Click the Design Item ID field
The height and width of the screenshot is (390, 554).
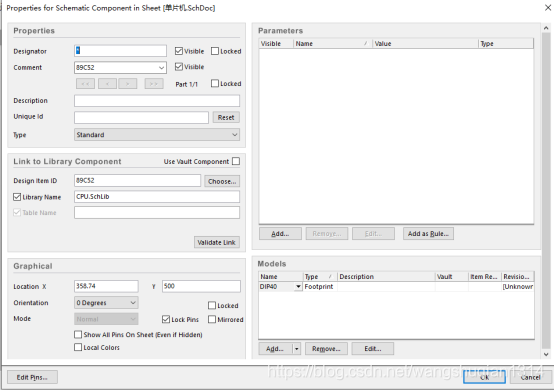(x=137, y=181)
